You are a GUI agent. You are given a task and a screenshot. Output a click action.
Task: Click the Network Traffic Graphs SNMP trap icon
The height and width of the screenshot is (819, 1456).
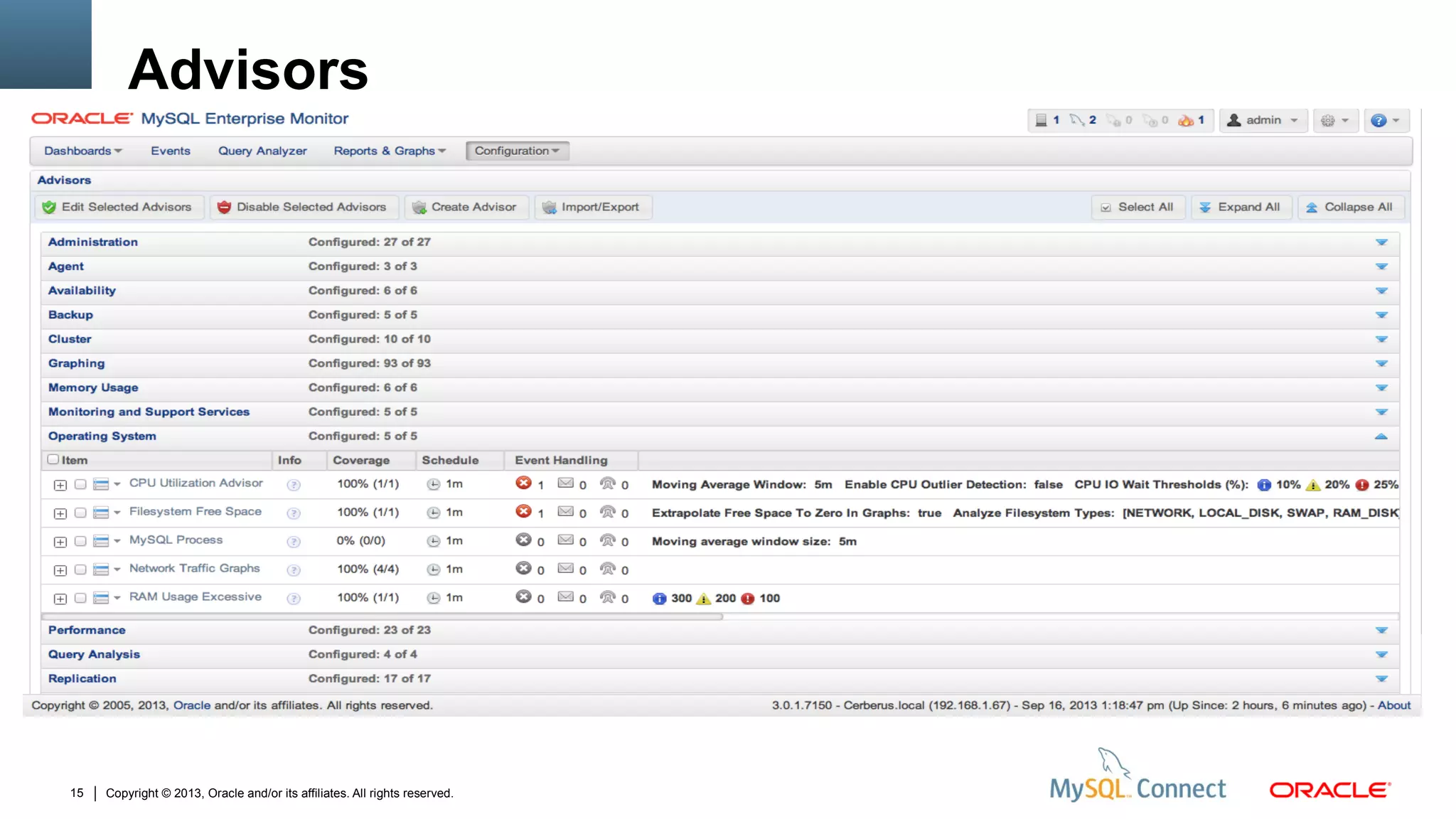click(608, 569)
